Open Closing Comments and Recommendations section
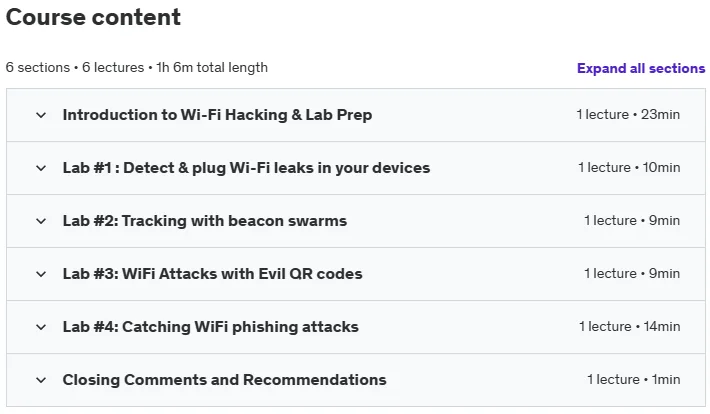The width and height of the screenshot is (710, 414). pos(225,380)
